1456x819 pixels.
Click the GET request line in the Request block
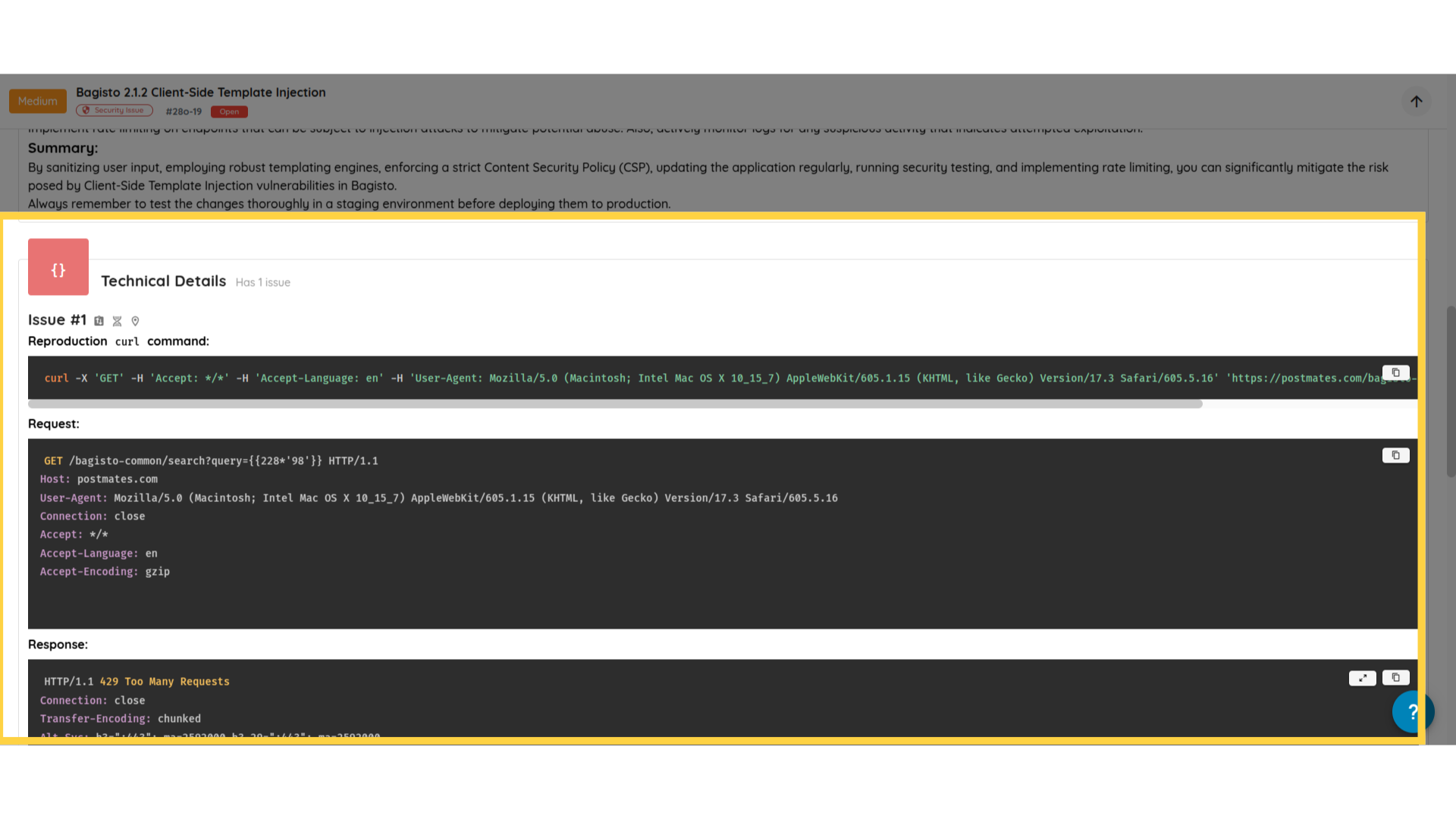coord(211,460)
